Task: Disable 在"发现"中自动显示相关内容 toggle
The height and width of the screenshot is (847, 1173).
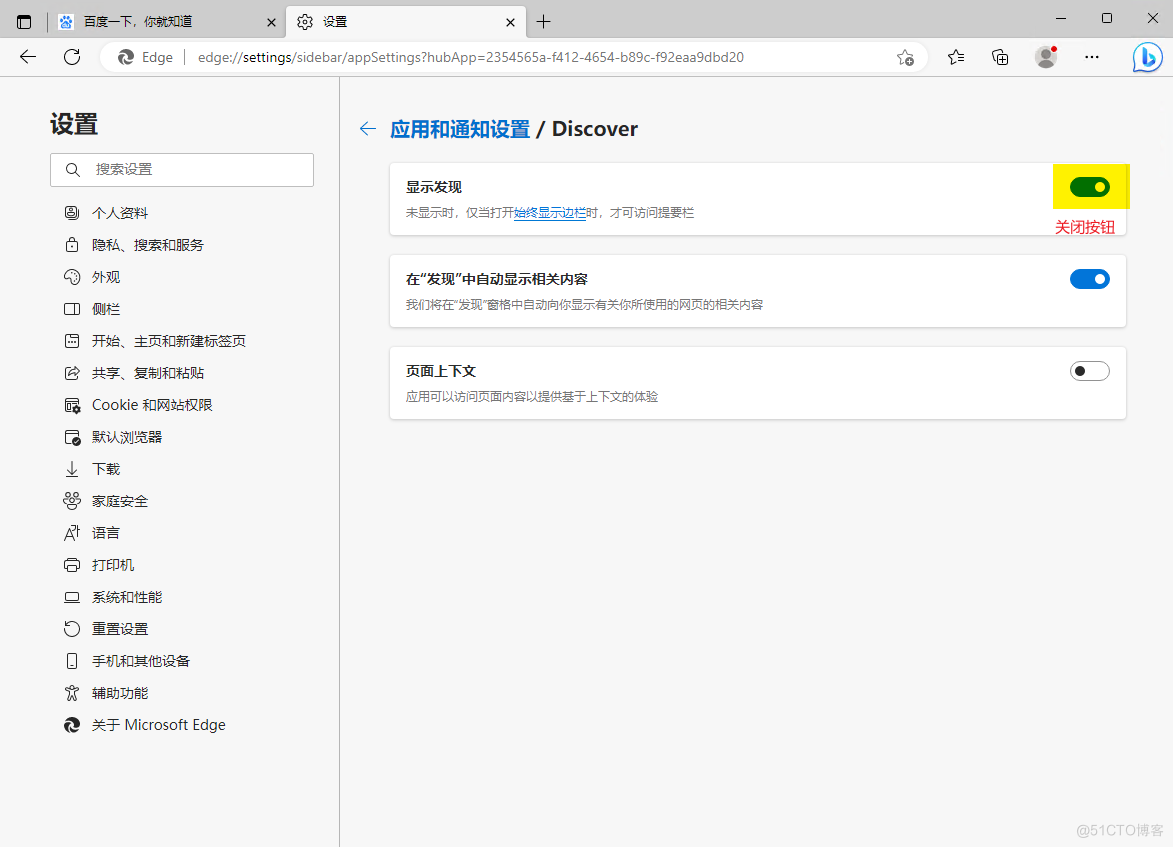Action: [1089, 279]
